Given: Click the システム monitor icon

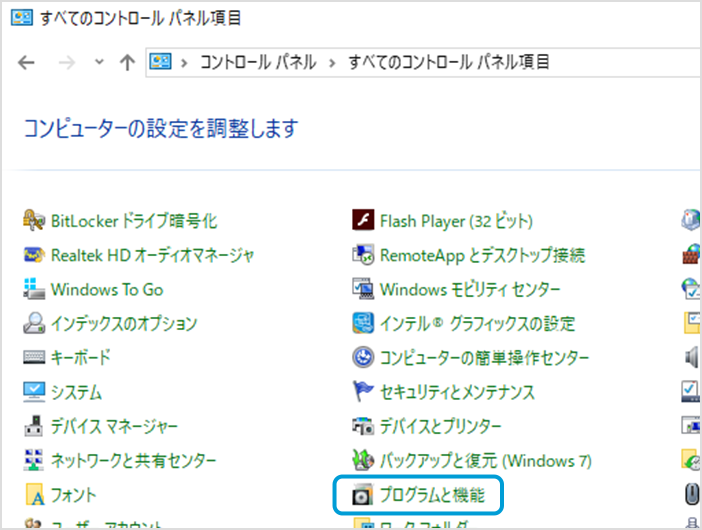Looking at the screenshot, I should pos(34,392).
